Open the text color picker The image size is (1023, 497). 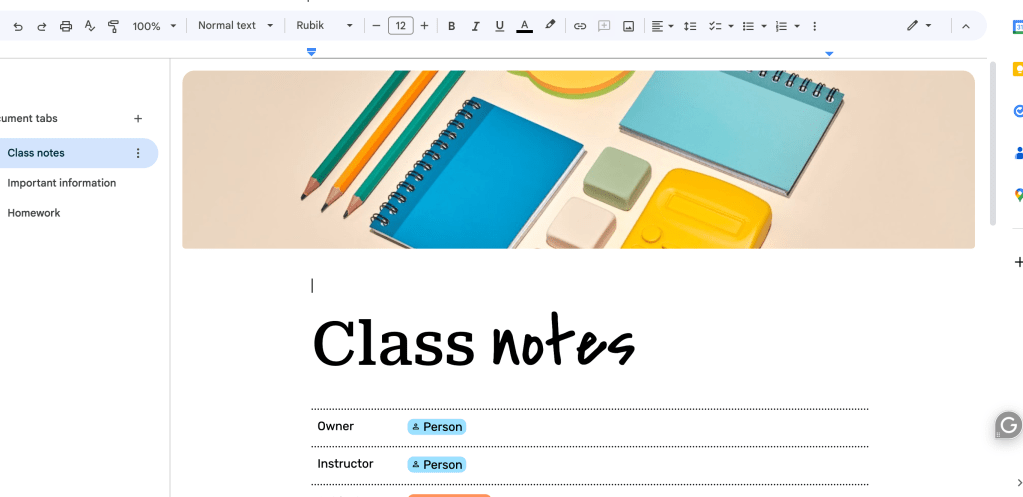click(524, 26)
